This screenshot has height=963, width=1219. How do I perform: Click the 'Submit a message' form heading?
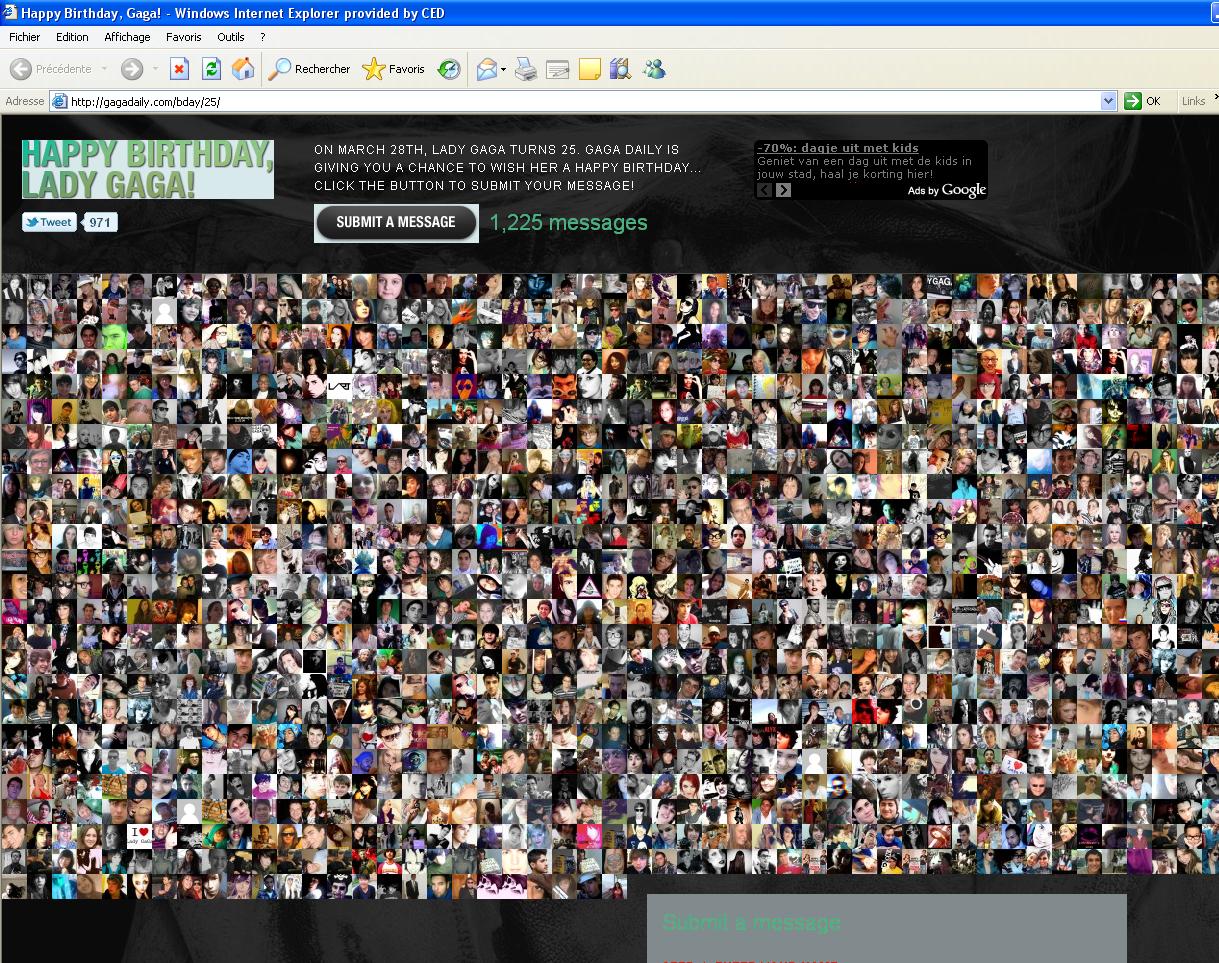click(x=751, y=922)
